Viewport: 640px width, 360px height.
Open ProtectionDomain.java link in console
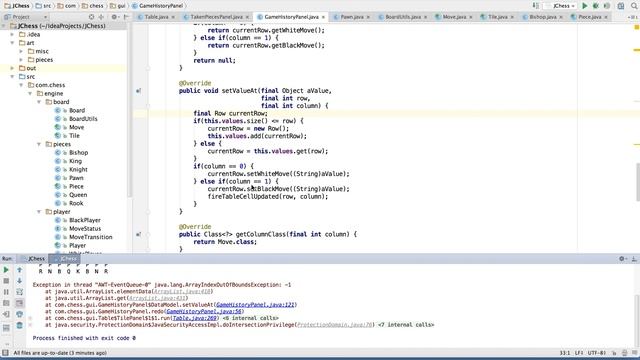click(334, 325)
